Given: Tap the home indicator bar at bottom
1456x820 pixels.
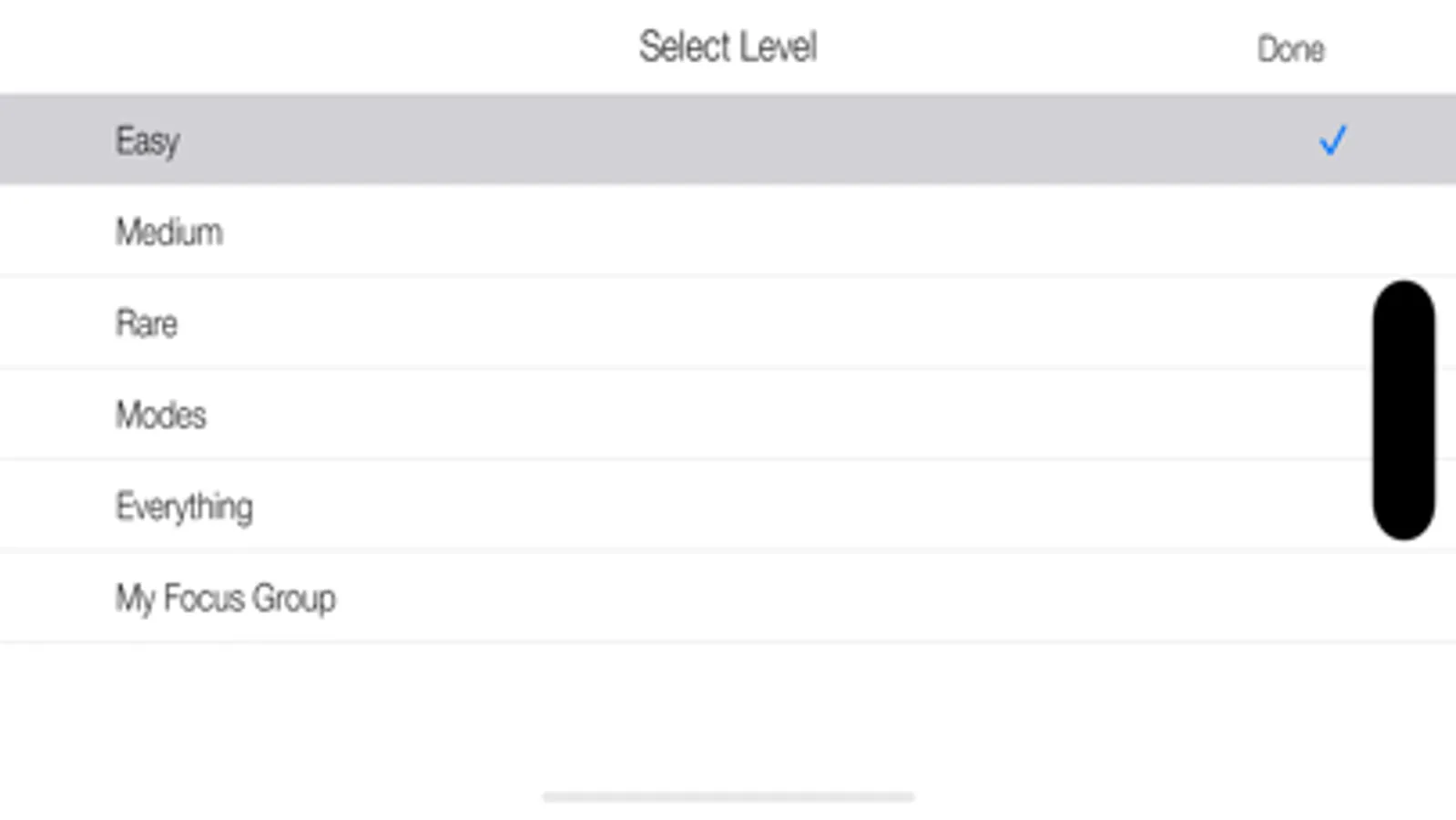Looking at the screenshot, I should 728,796.
